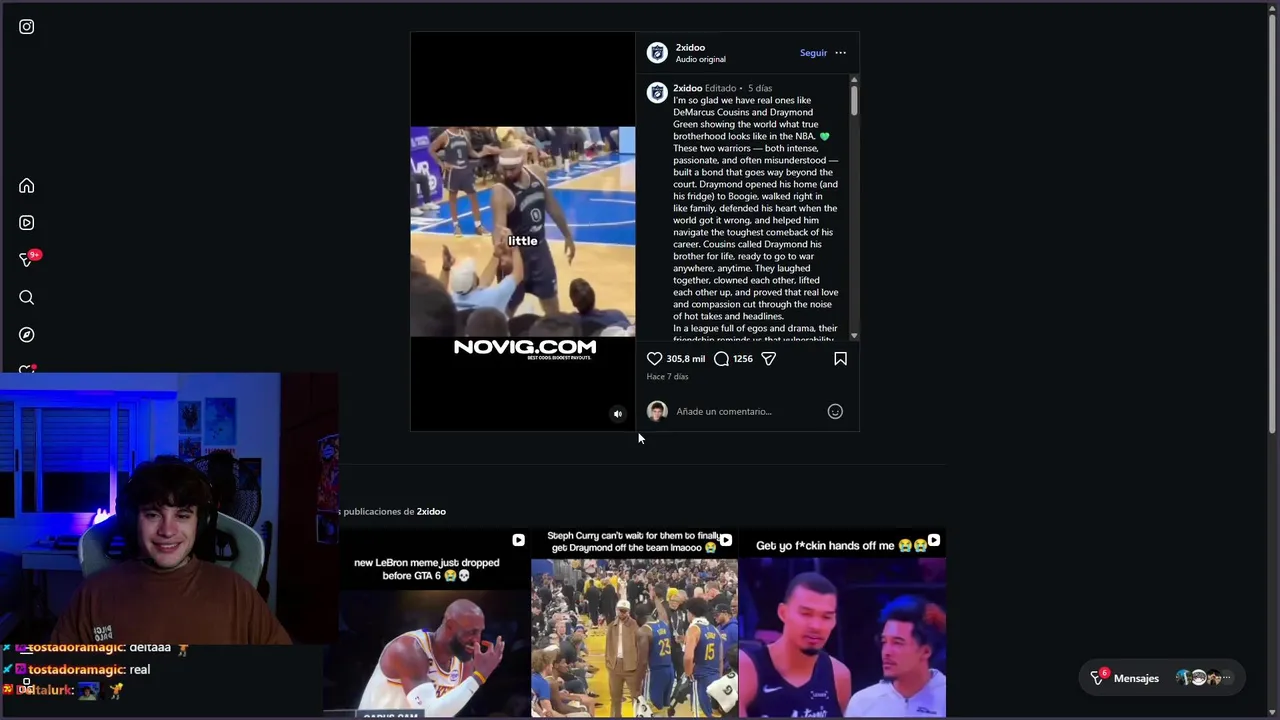Open 2xidoo link in más publicaciones
Image resolution: width=1280 pixels, height=720 pixels.
point(431,511)
